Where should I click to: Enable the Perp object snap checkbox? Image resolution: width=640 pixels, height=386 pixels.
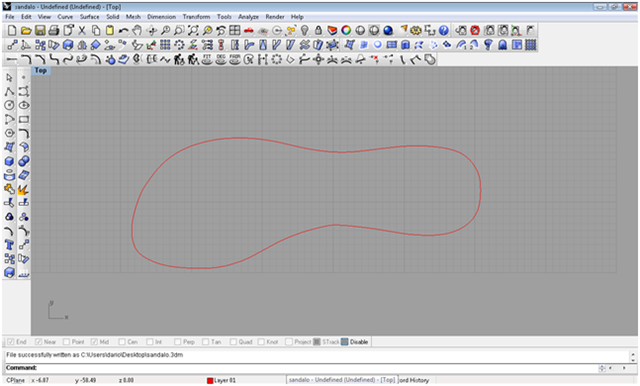178,342
